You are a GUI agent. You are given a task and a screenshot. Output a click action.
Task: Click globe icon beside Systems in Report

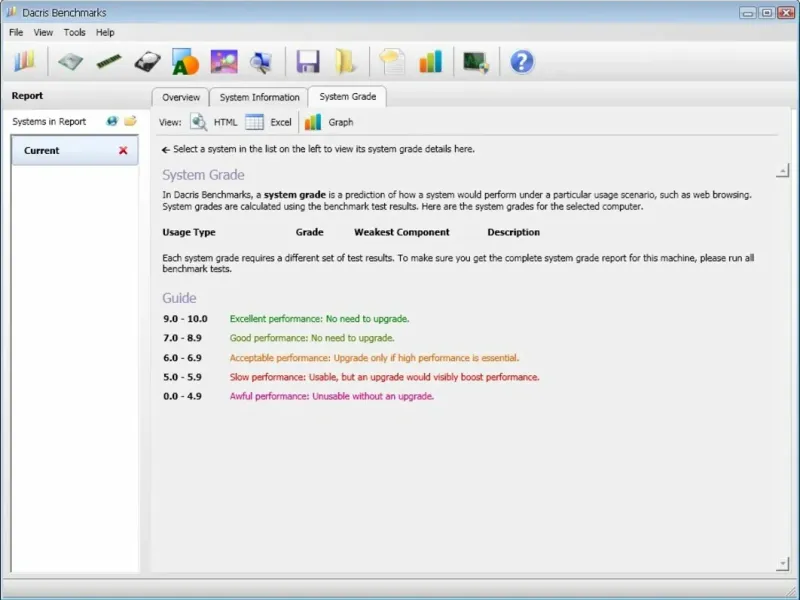coord(112,121)
